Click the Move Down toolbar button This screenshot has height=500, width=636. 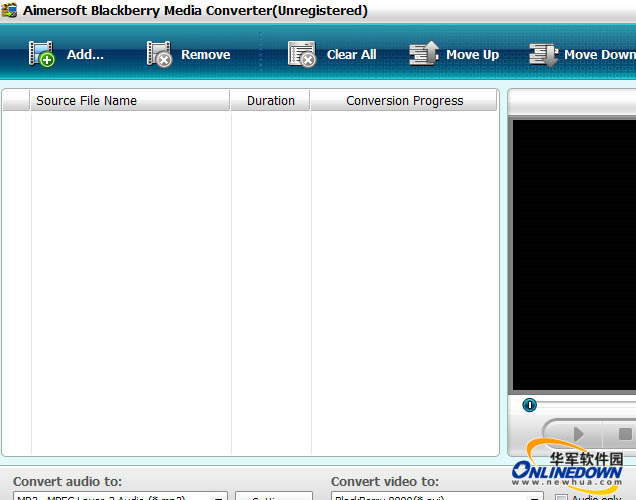582,54
